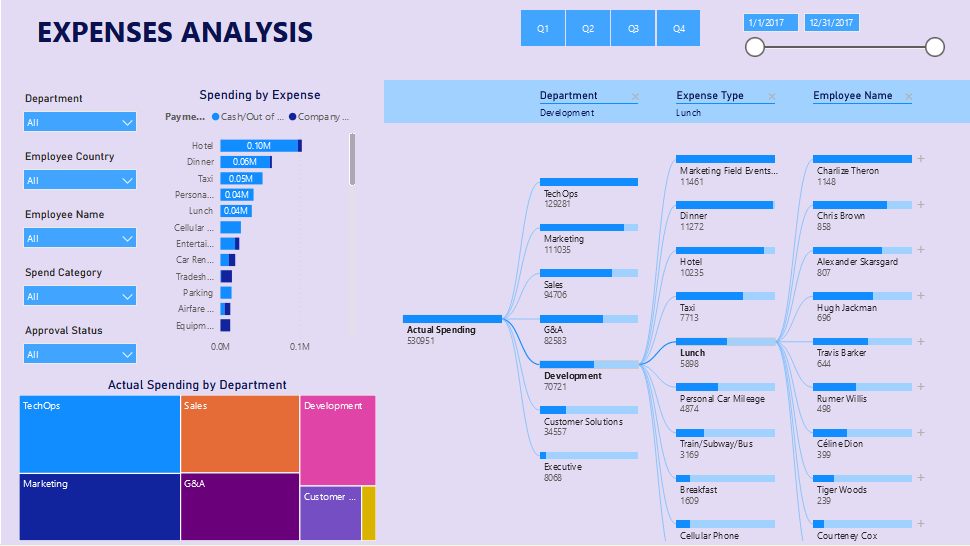
Task: Switch to the Q3 quarter
Action: click(633, 29)
